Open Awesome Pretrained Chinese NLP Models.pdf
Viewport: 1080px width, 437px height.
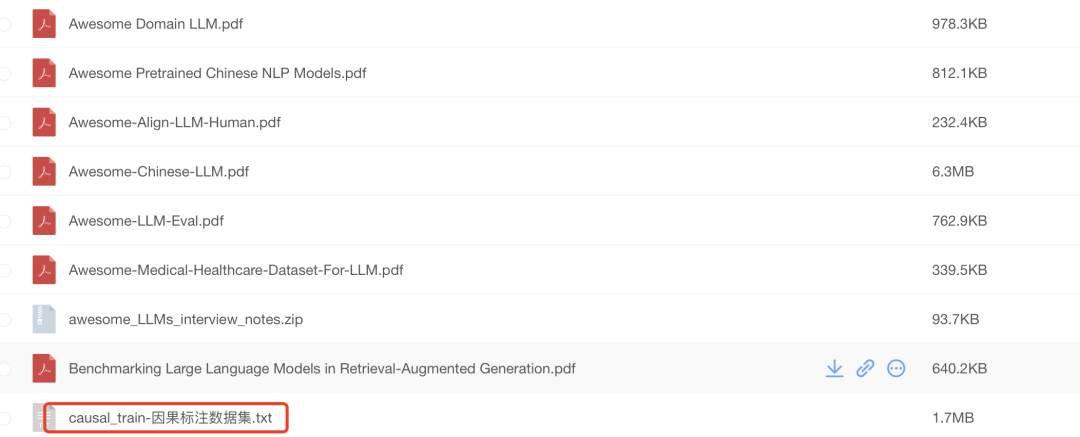point(217,74)
